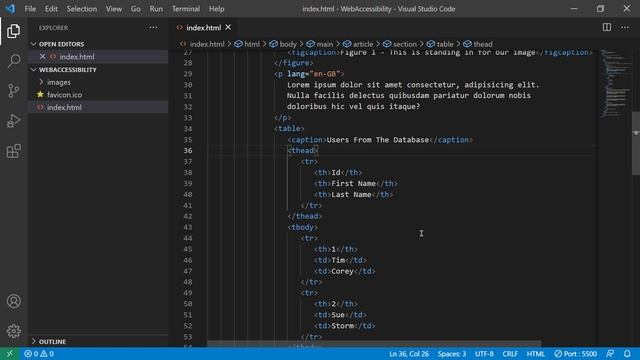Open the Selection menu

[82, 9]
